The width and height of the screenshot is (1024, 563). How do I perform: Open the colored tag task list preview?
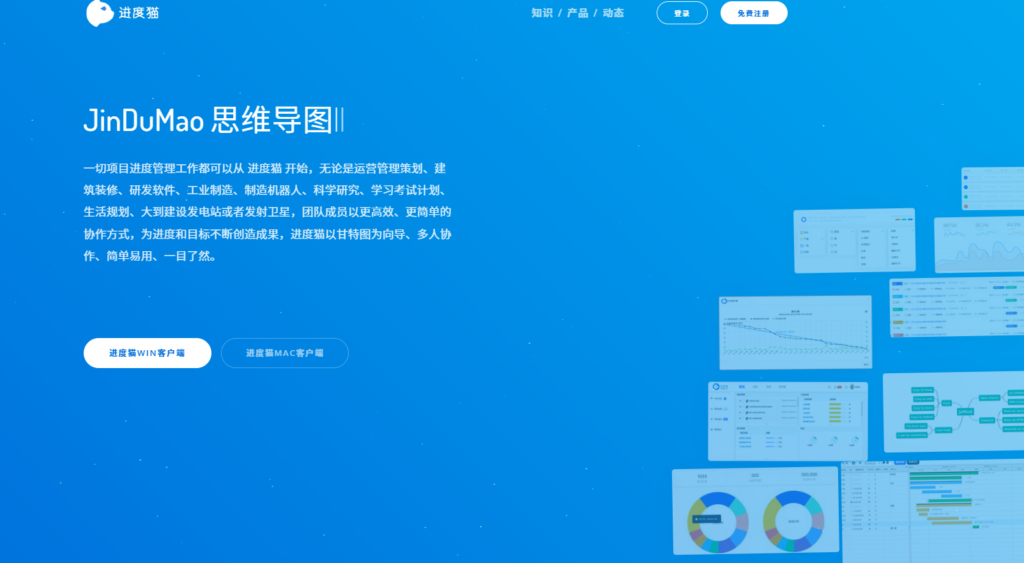tap(955, 307)
